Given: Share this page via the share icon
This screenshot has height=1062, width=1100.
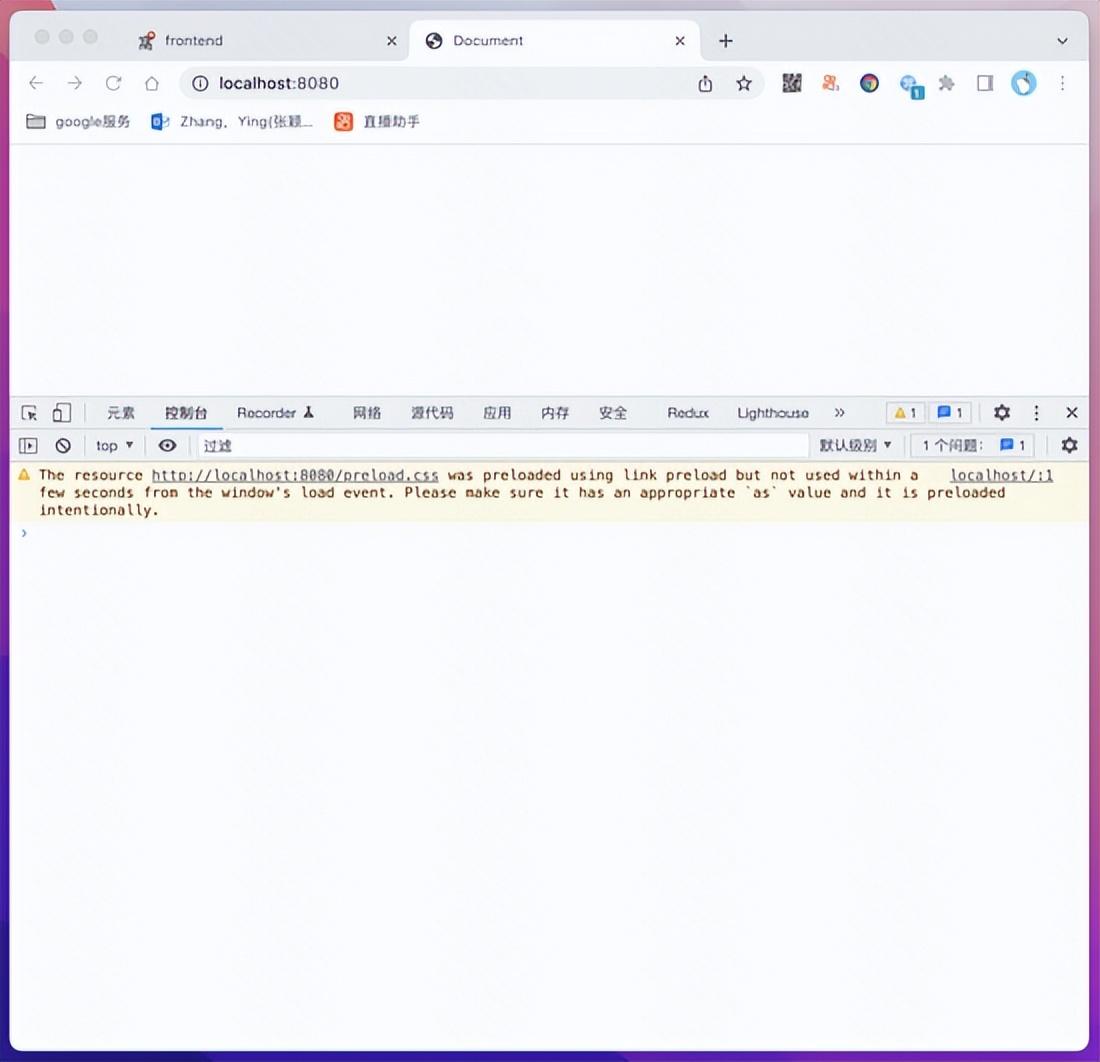Looking at the screenshot, I should point(705,83).
